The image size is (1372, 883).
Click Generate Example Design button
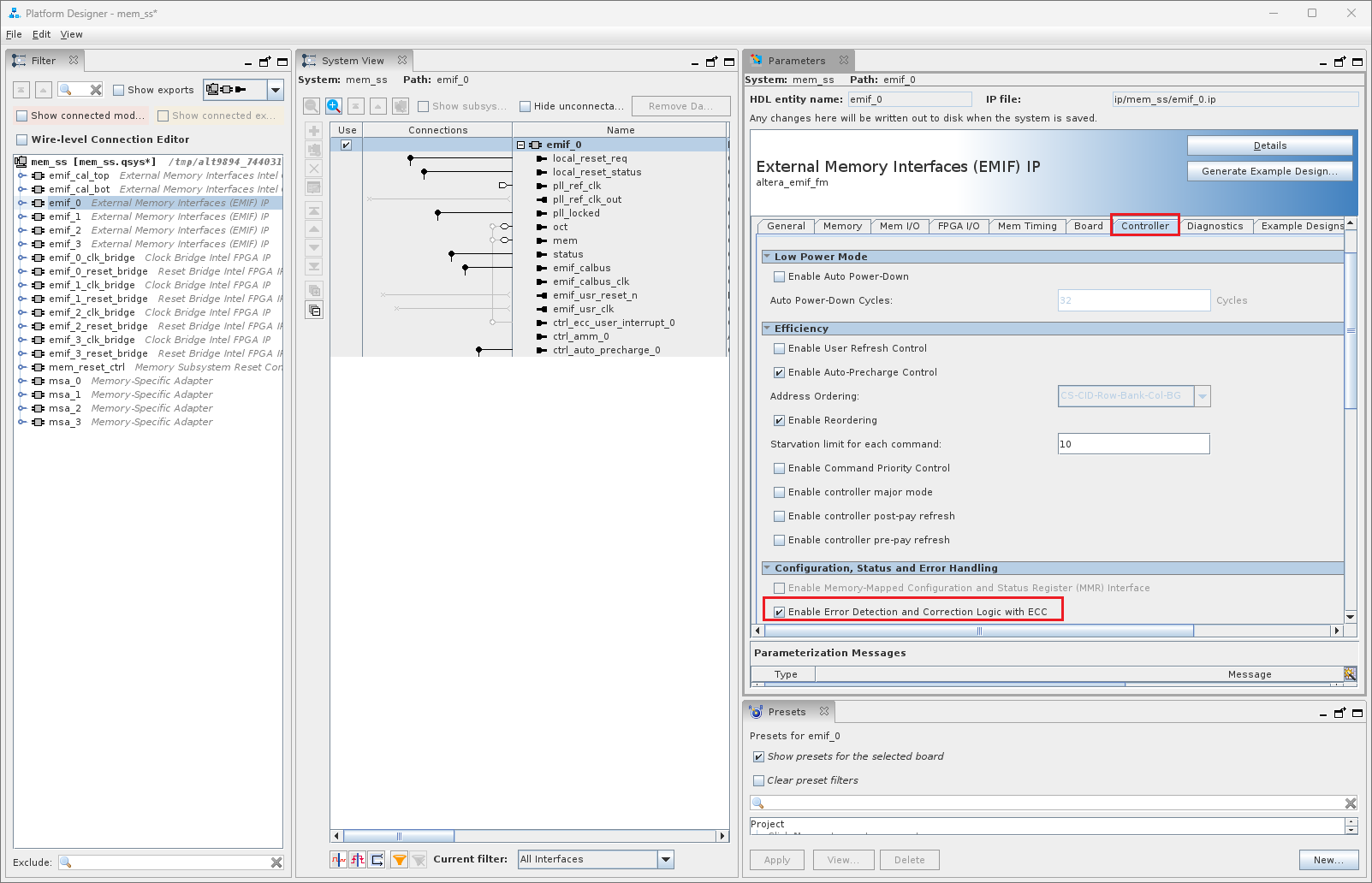[1269, 172]
